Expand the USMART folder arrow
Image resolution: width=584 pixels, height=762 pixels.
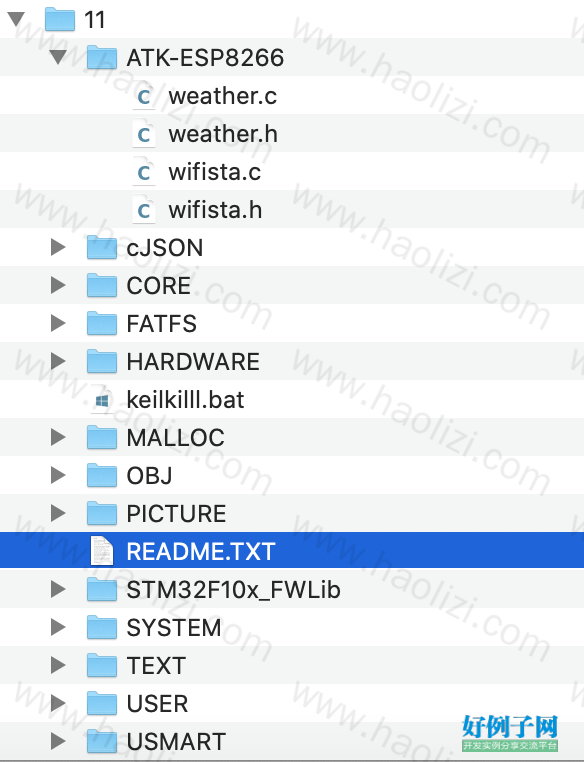[x=58, y=741]
